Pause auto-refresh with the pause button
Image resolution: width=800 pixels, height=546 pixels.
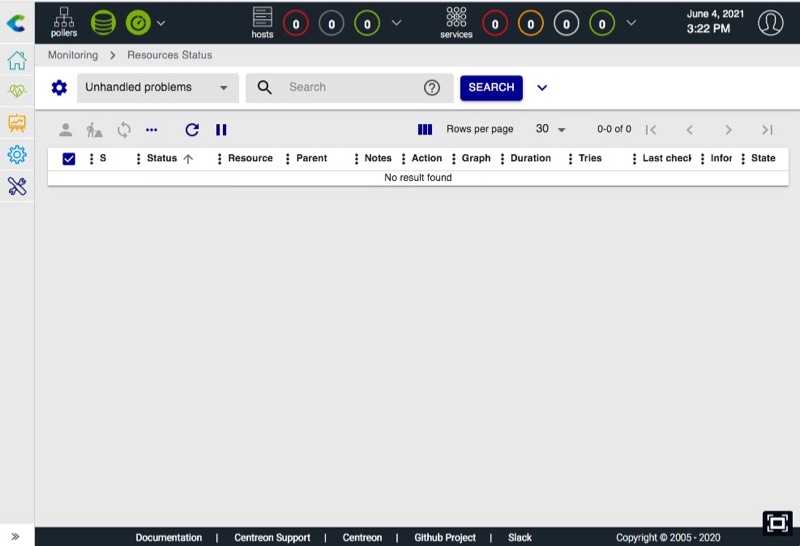(x=222, y=129)
